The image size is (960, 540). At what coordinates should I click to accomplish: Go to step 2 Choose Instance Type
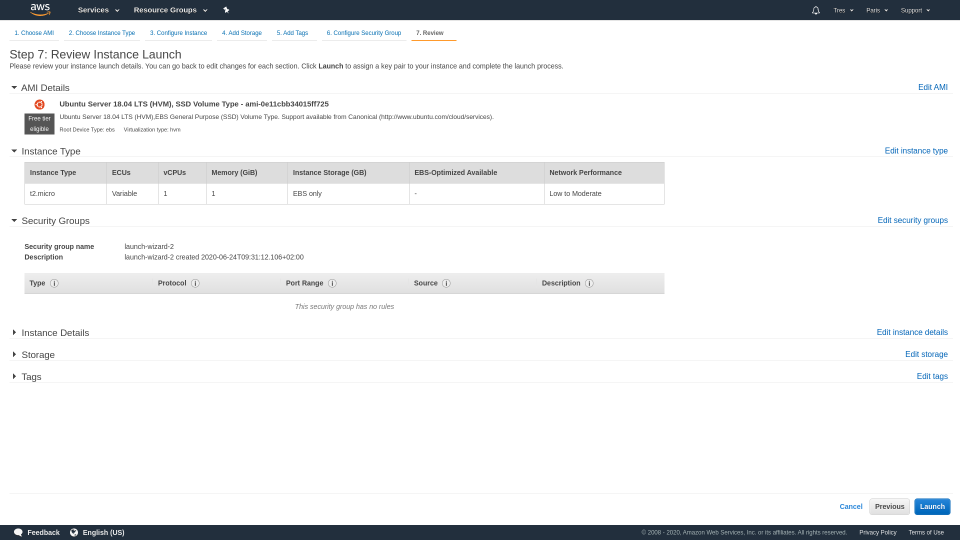tap(102, 33)
